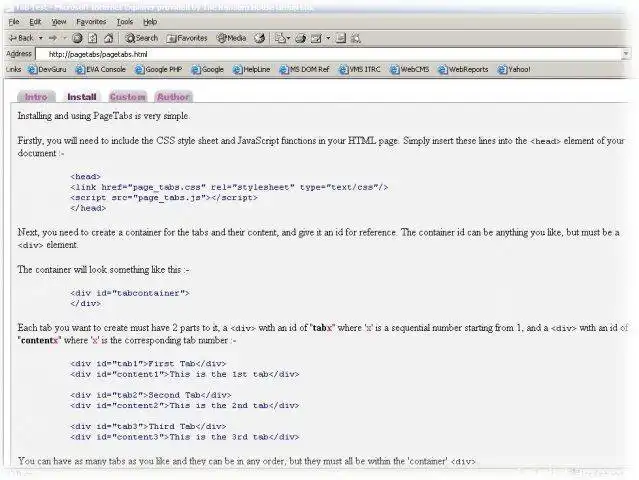Go to the Home page icon
The image size is (639, 480).
point(108,38)
